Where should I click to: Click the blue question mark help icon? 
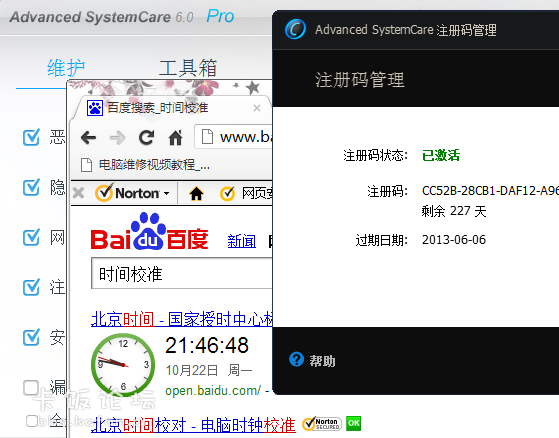pyautogui.click(x=297, y=359)
